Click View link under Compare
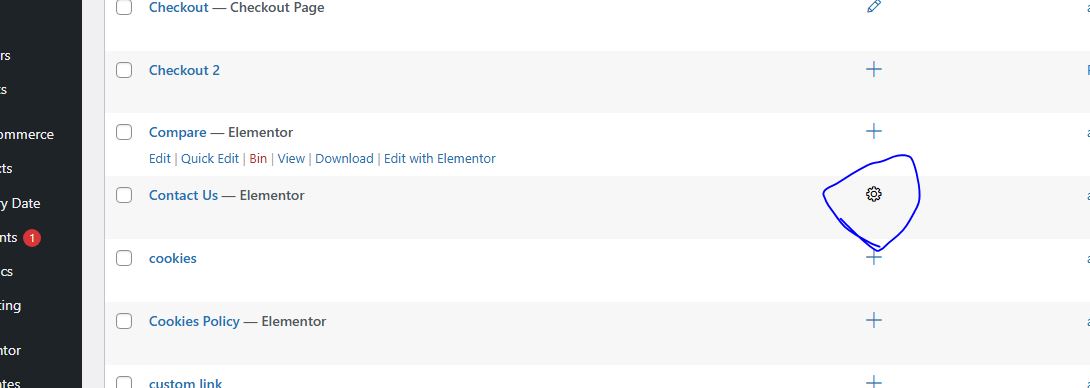Screen dimensions: 1090x388 291,159
